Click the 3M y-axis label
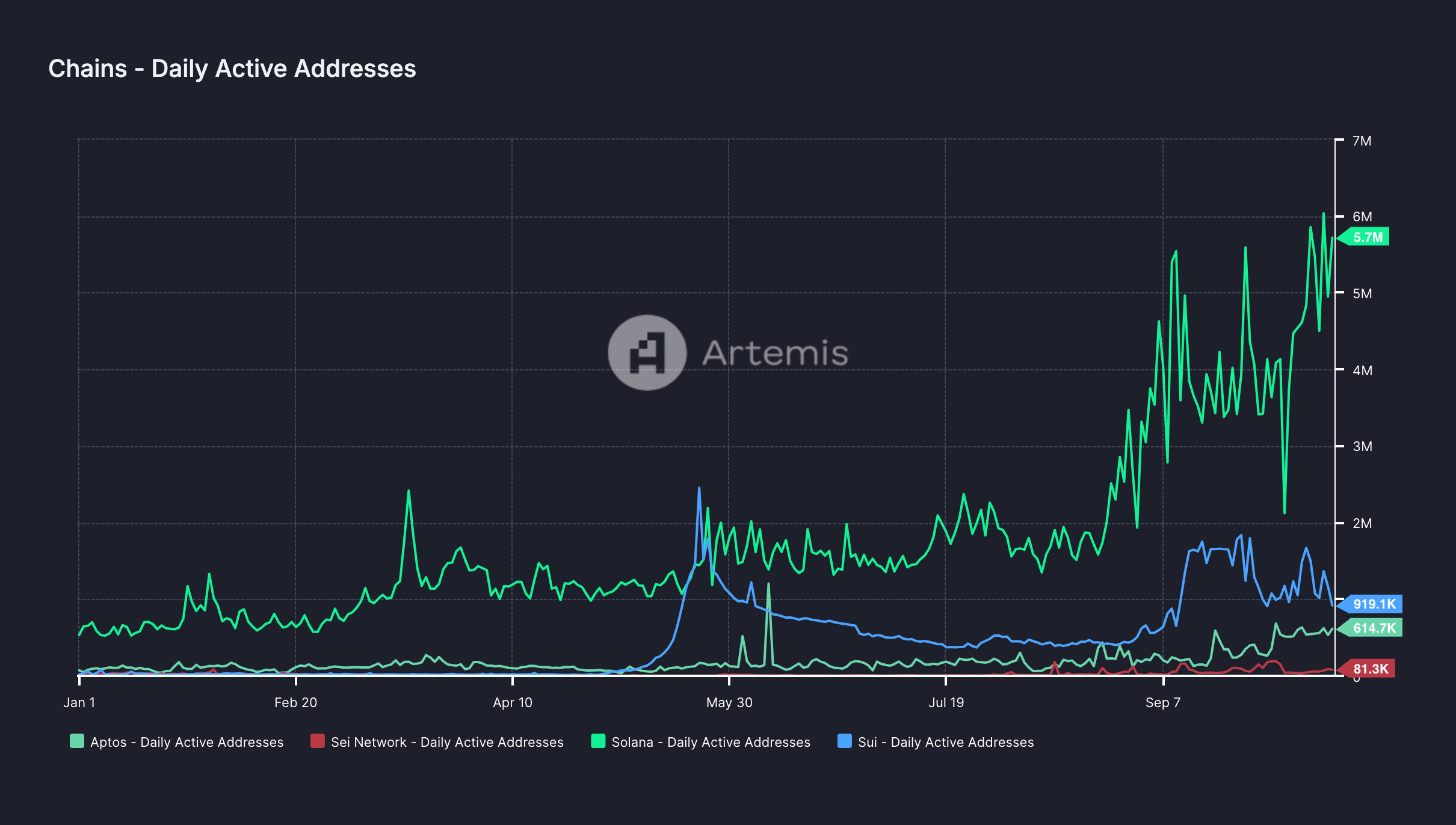This screenshot has width=1456, height=825. point(1362,446)
